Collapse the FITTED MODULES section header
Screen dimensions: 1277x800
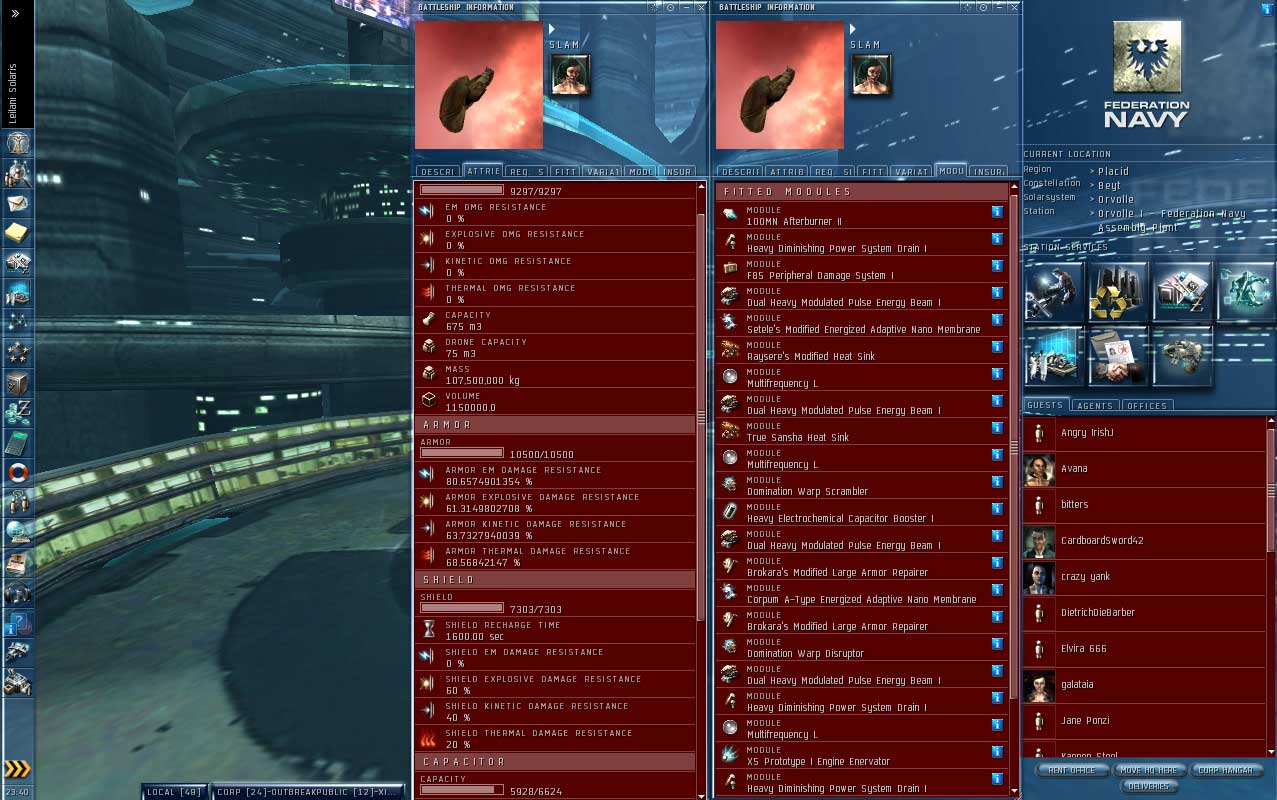coord(862,191)
